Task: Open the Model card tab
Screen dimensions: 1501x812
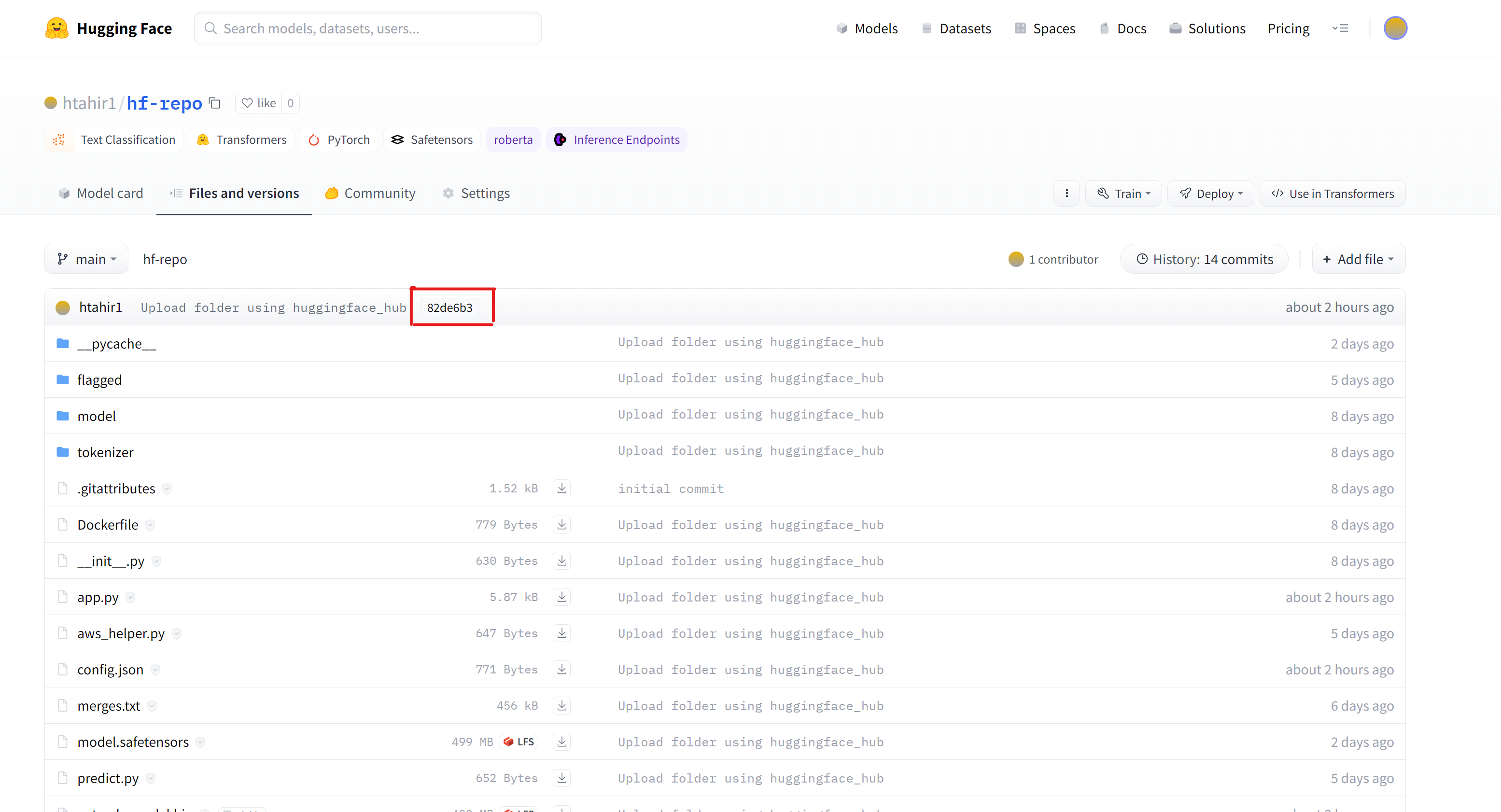Action: coord(101,194)
